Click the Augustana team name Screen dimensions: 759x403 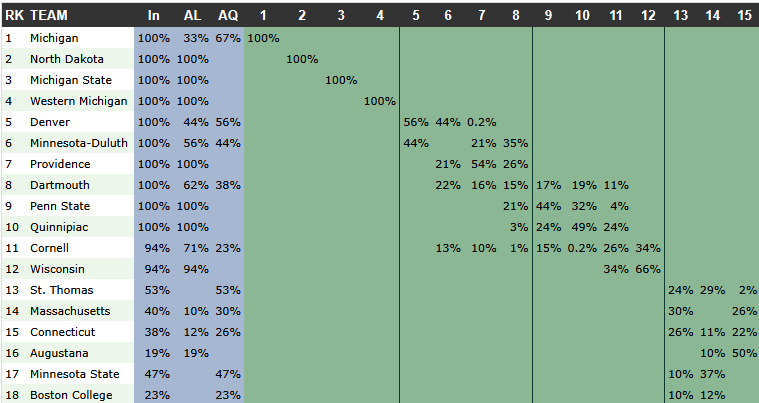[x=59, y=353]
